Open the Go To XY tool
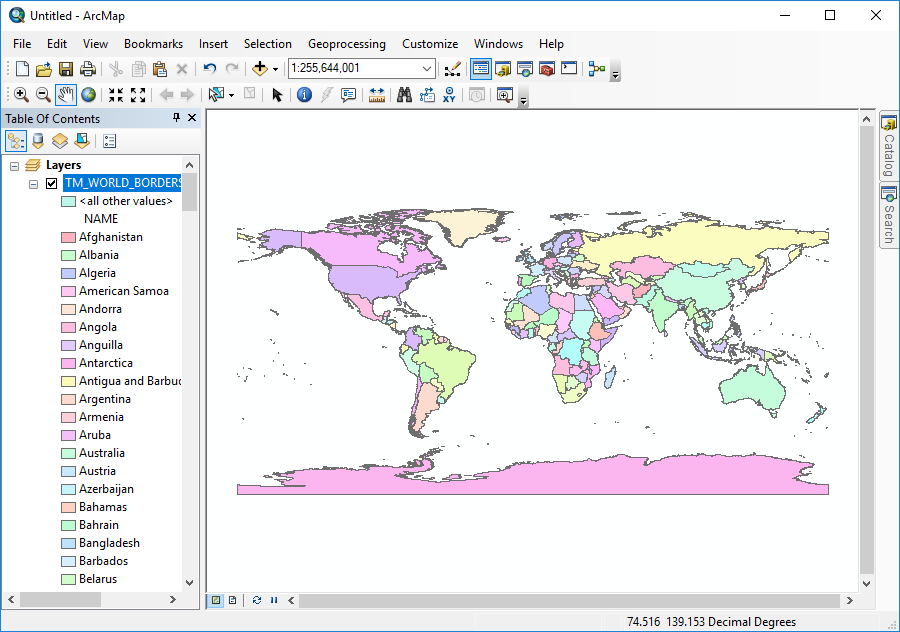Image resolution: width=900 pixels, height=632 pixels. [449, 95]
